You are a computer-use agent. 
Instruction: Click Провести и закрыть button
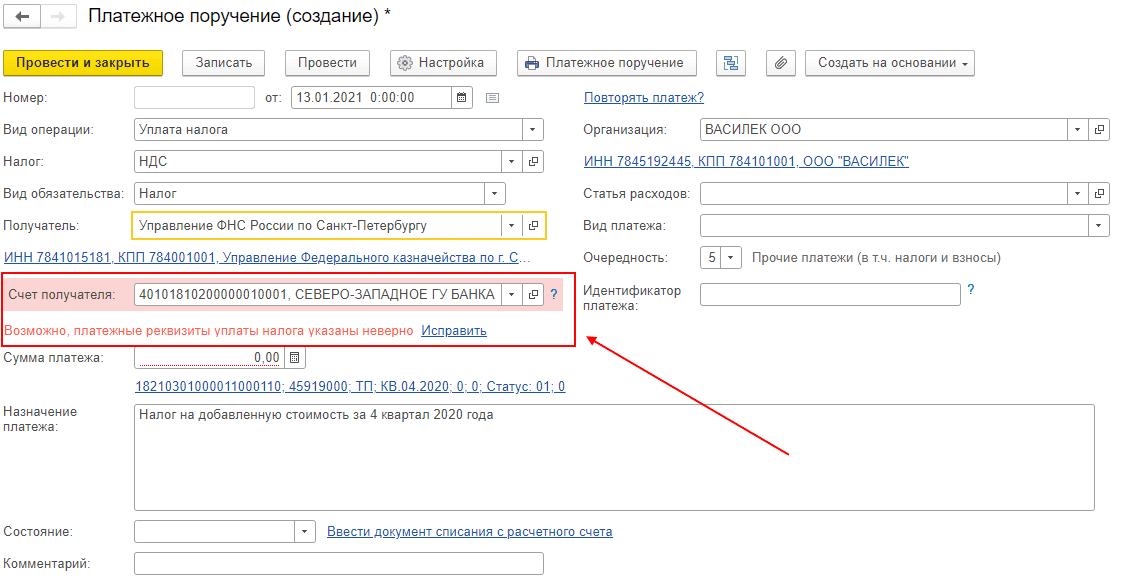[83, 63]
